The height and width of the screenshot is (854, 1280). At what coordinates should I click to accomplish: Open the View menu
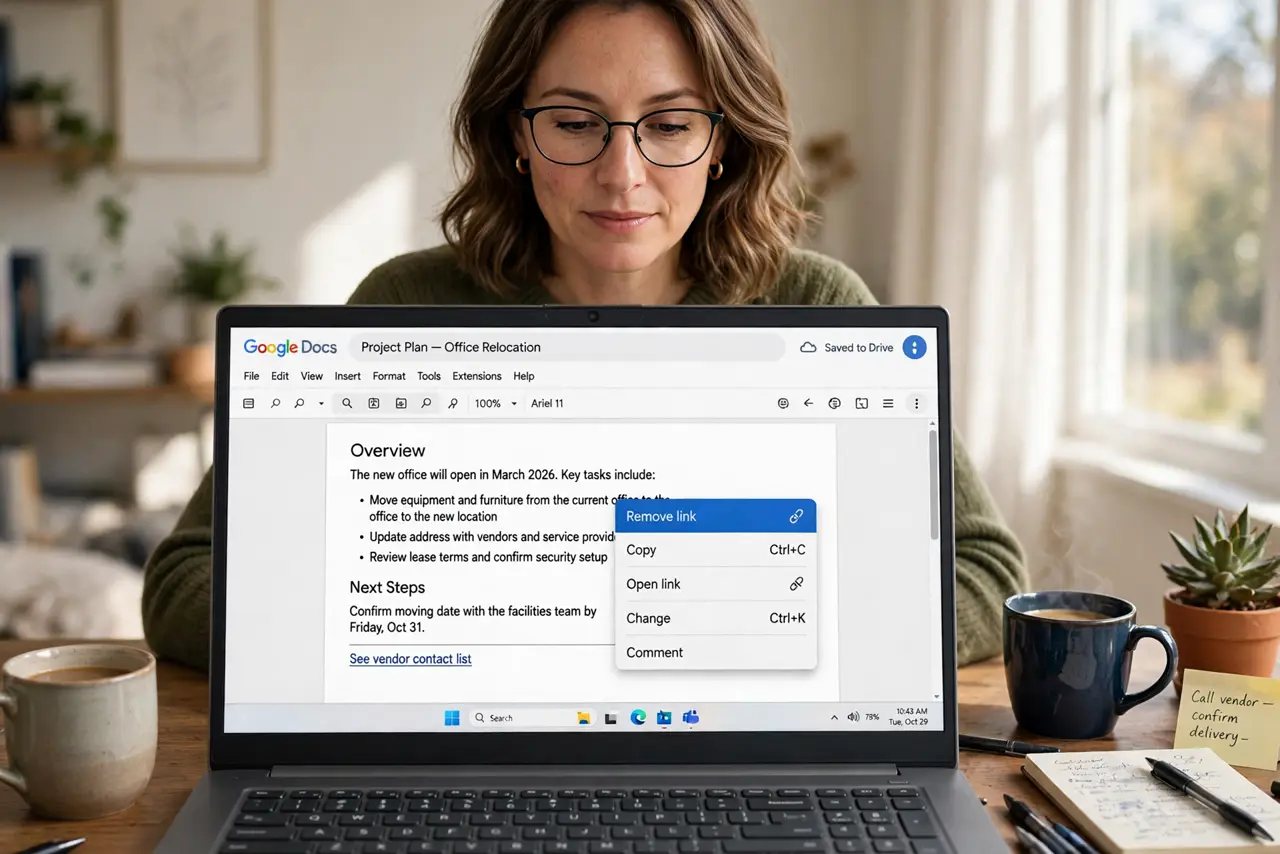click(312, 376)
